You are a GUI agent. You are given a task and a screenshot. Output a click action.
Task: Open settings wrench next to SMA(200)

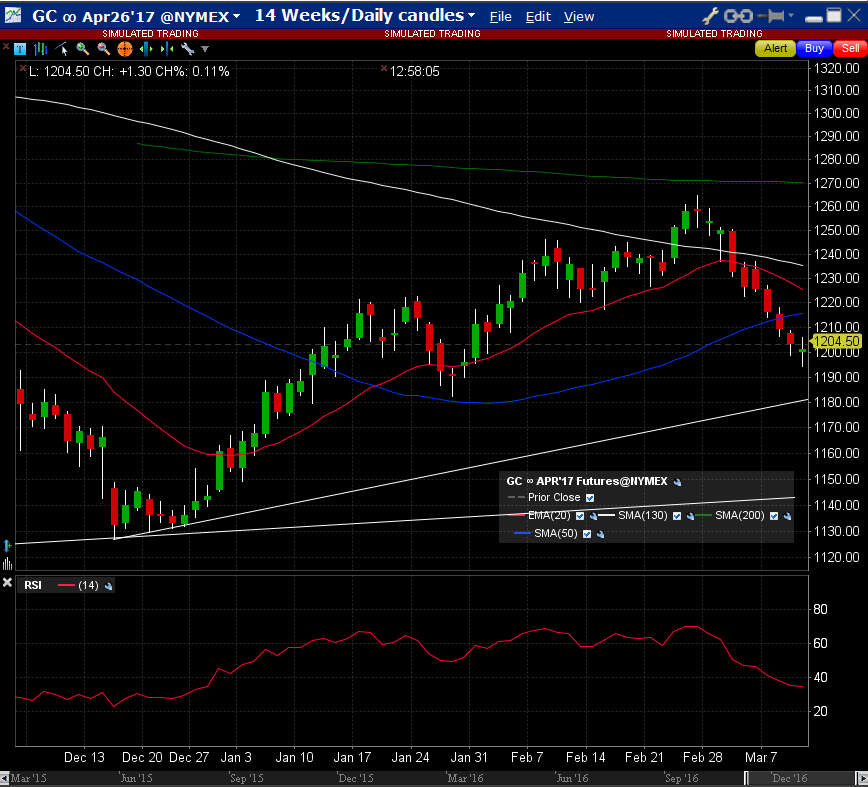tap(787, 516)
